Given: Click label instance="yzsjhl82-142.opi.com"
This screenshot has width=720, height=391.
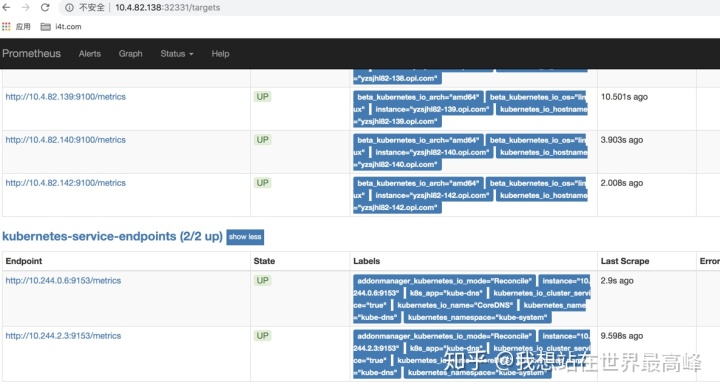Looking at the screenshot, I should click(x=432, y=196).
